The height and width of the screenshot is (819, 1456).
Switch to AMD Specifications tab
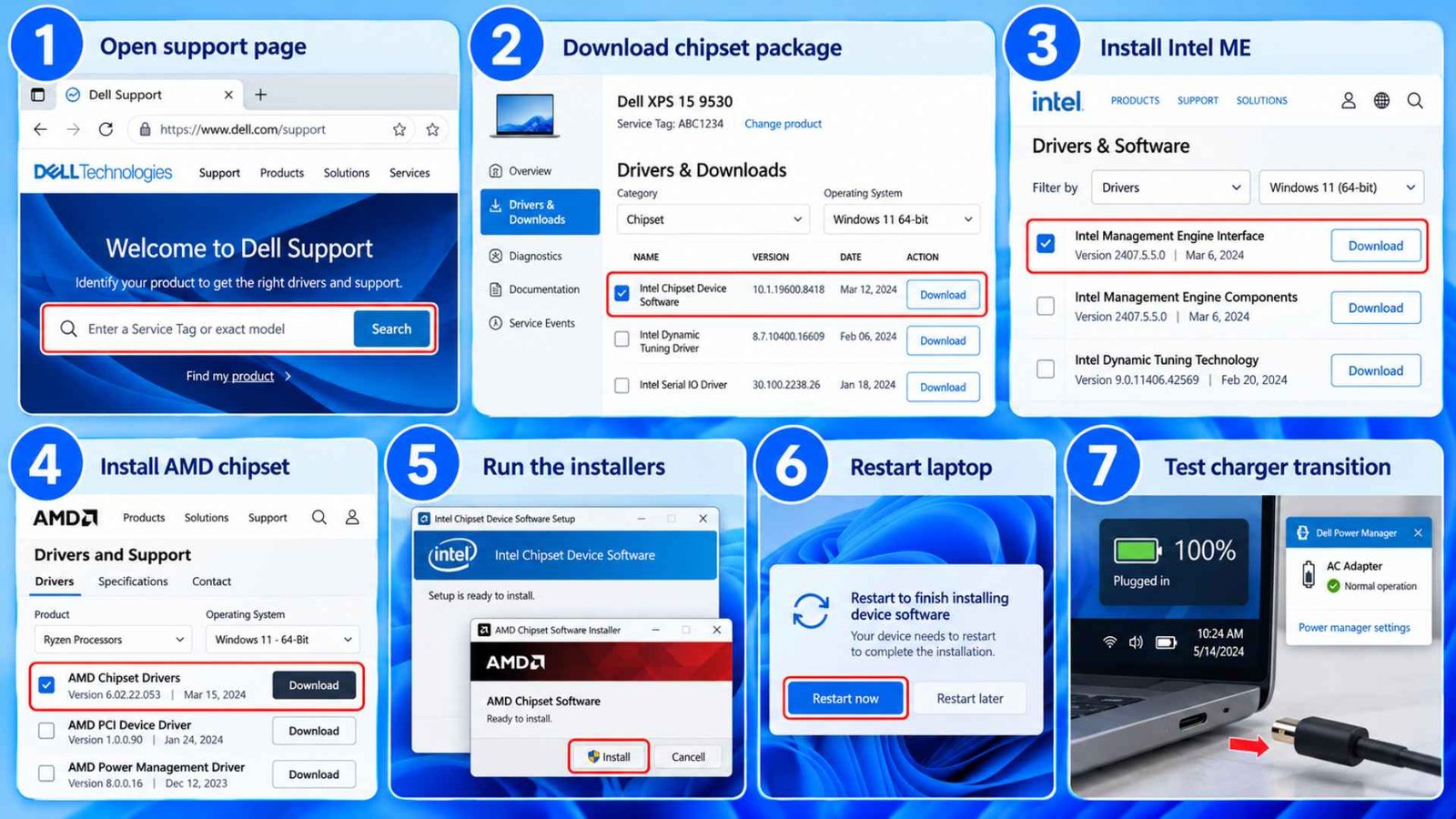[x=133, y=581]
